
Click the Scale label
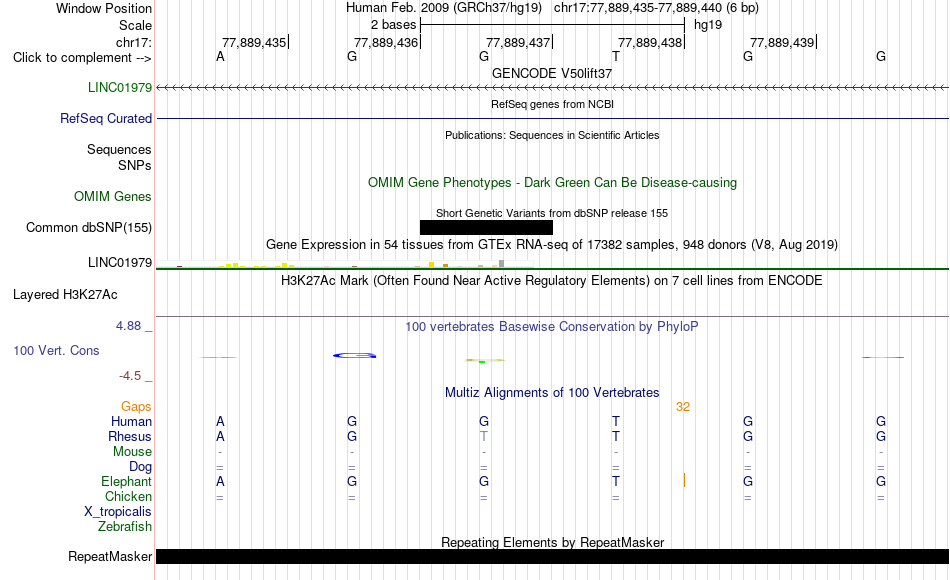pos(135,25)
